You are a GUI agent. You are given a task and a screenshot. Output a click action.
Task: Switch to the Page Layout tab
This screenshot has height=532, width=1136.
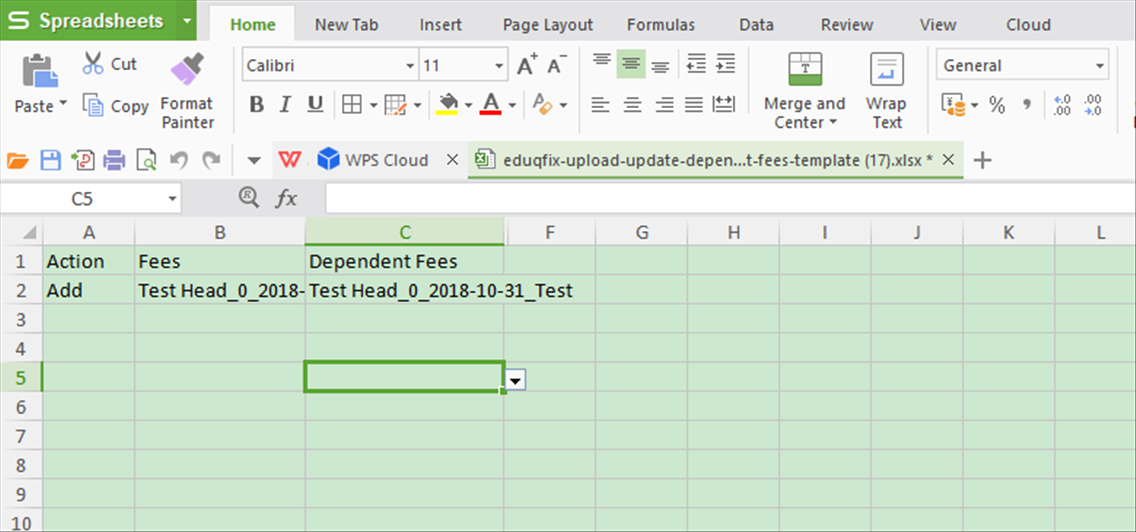[x=548, y=25]
